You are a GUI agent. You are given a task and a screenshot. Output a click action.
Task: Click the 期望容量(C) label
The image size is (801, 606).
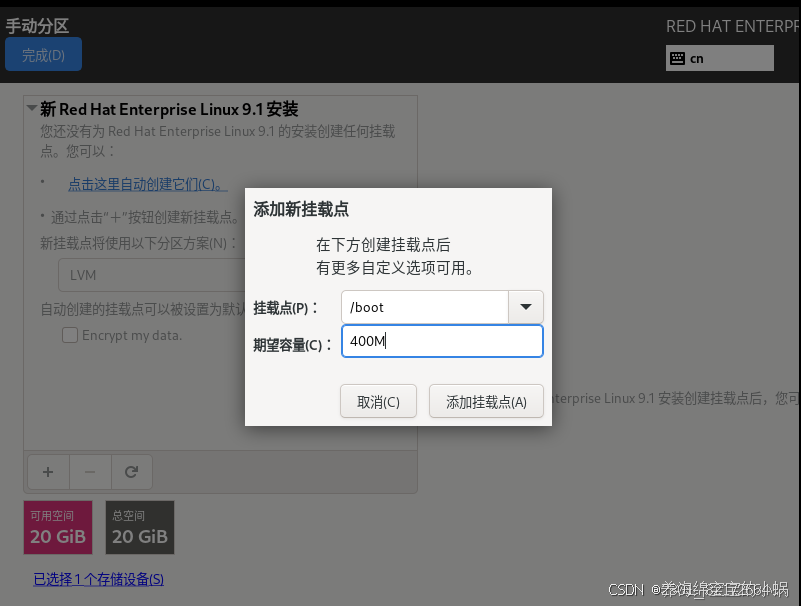coord(293,345)
